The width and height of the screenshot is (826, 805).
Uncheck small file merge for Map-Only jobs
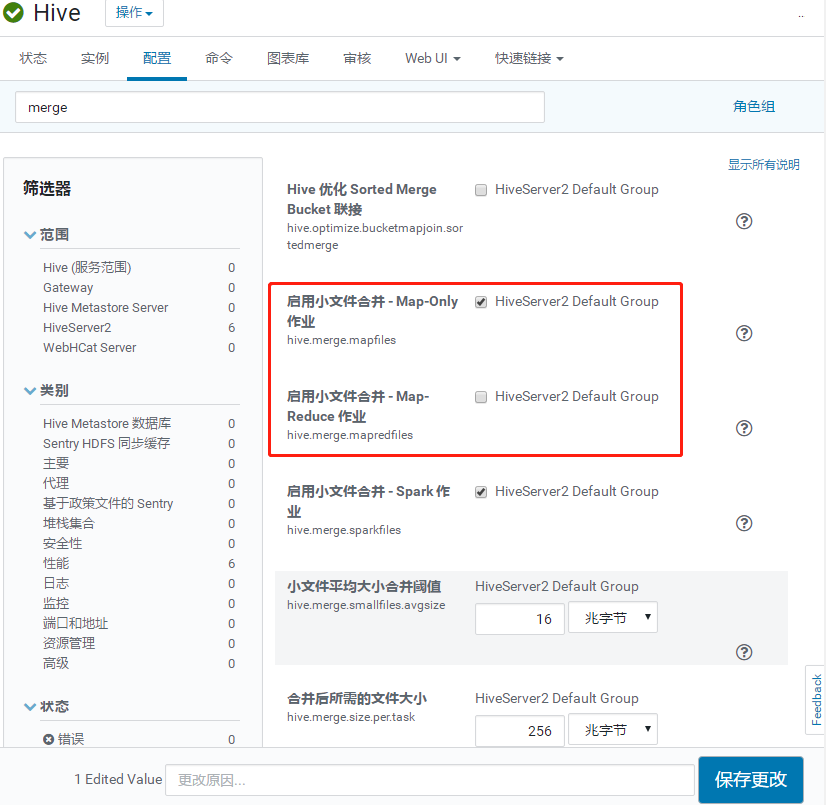[x=480, y=302]
